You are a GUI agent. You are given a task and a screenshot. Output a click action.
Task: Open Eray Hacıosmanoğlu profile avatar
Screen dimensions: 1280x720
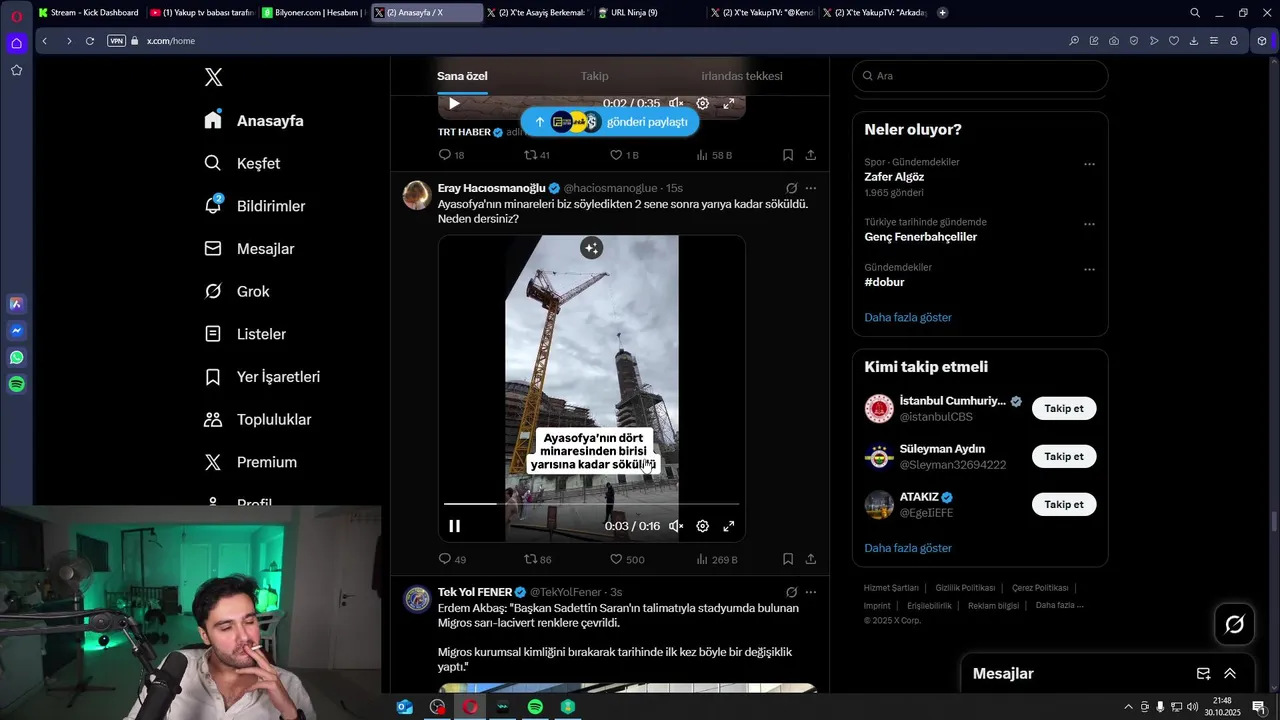point(417,195)
